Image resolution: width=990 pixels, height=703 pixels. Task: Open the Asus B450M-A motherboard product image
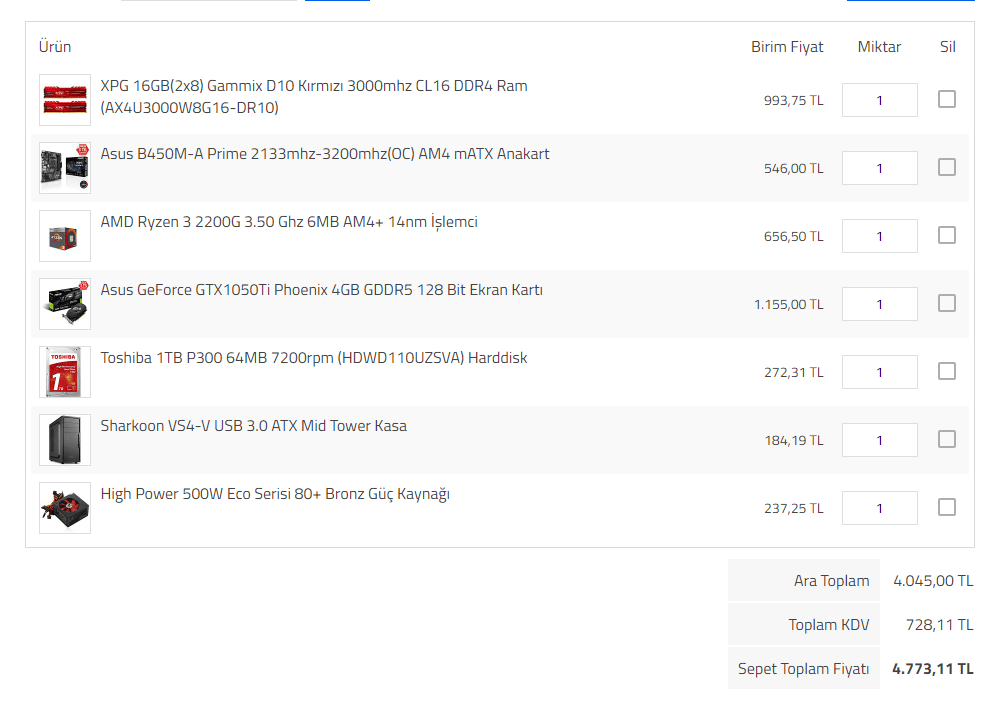[x=65, y=168]
